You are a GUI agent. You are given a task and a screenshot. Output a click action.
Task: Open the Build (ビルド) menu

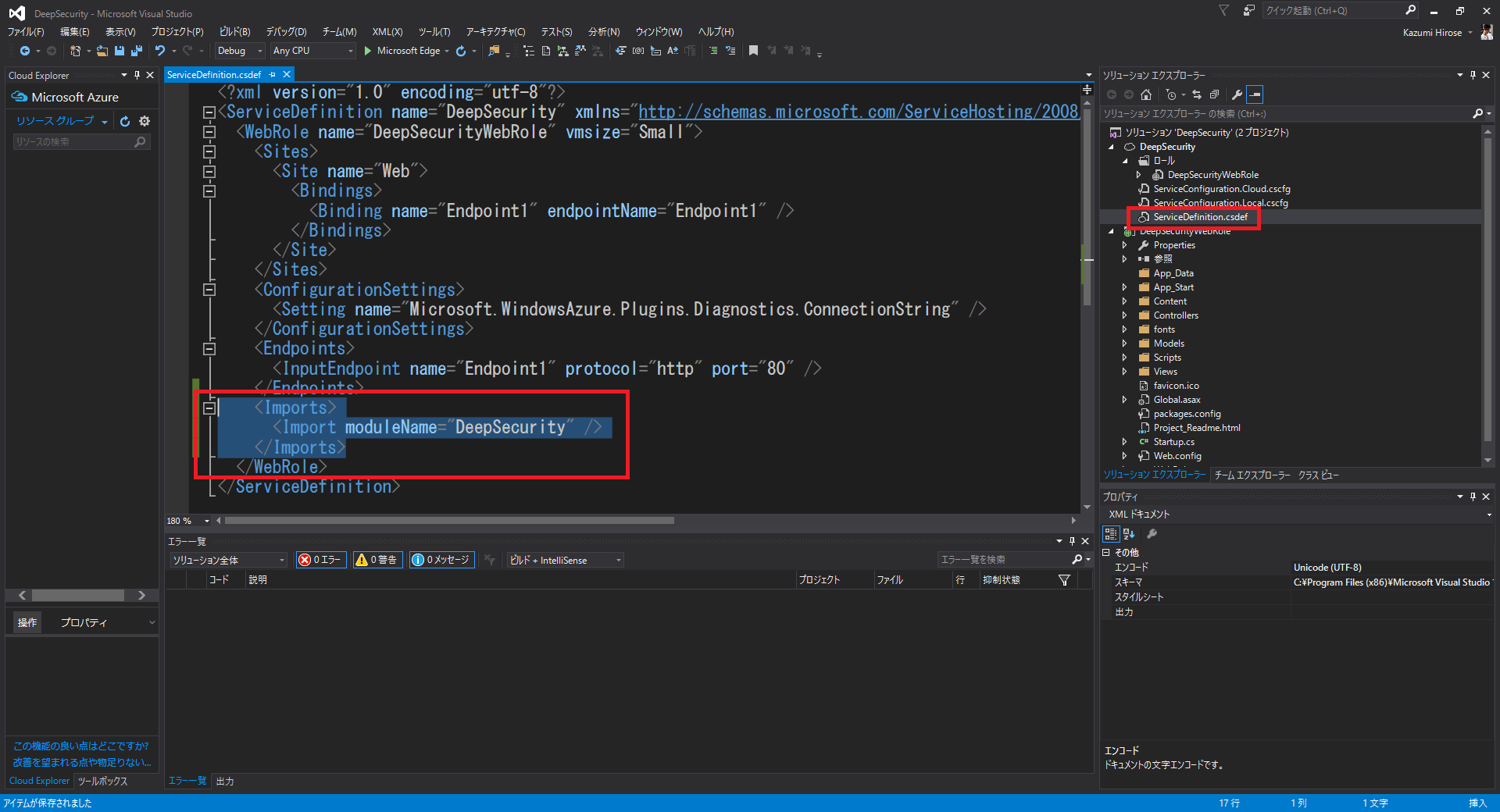tap(235, 32)
